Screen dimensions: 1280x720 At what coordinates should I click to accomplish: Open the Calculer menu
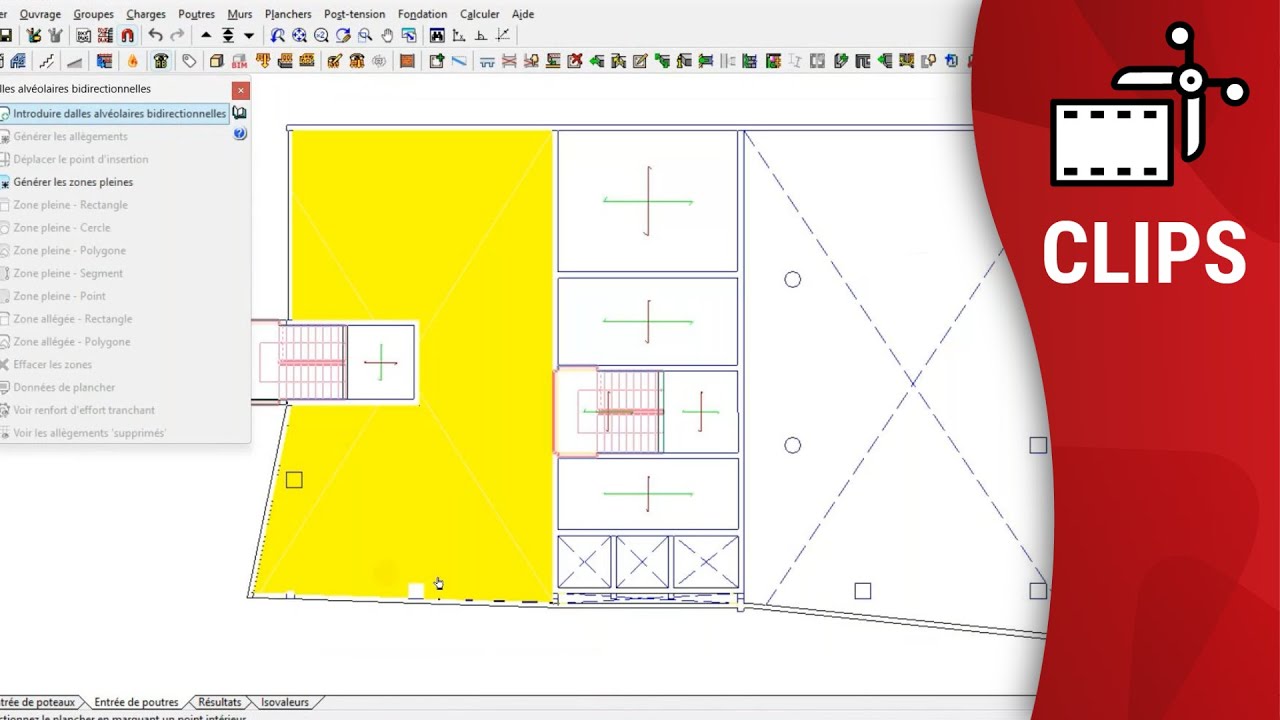pyautogui.click(x=479, y=14)
